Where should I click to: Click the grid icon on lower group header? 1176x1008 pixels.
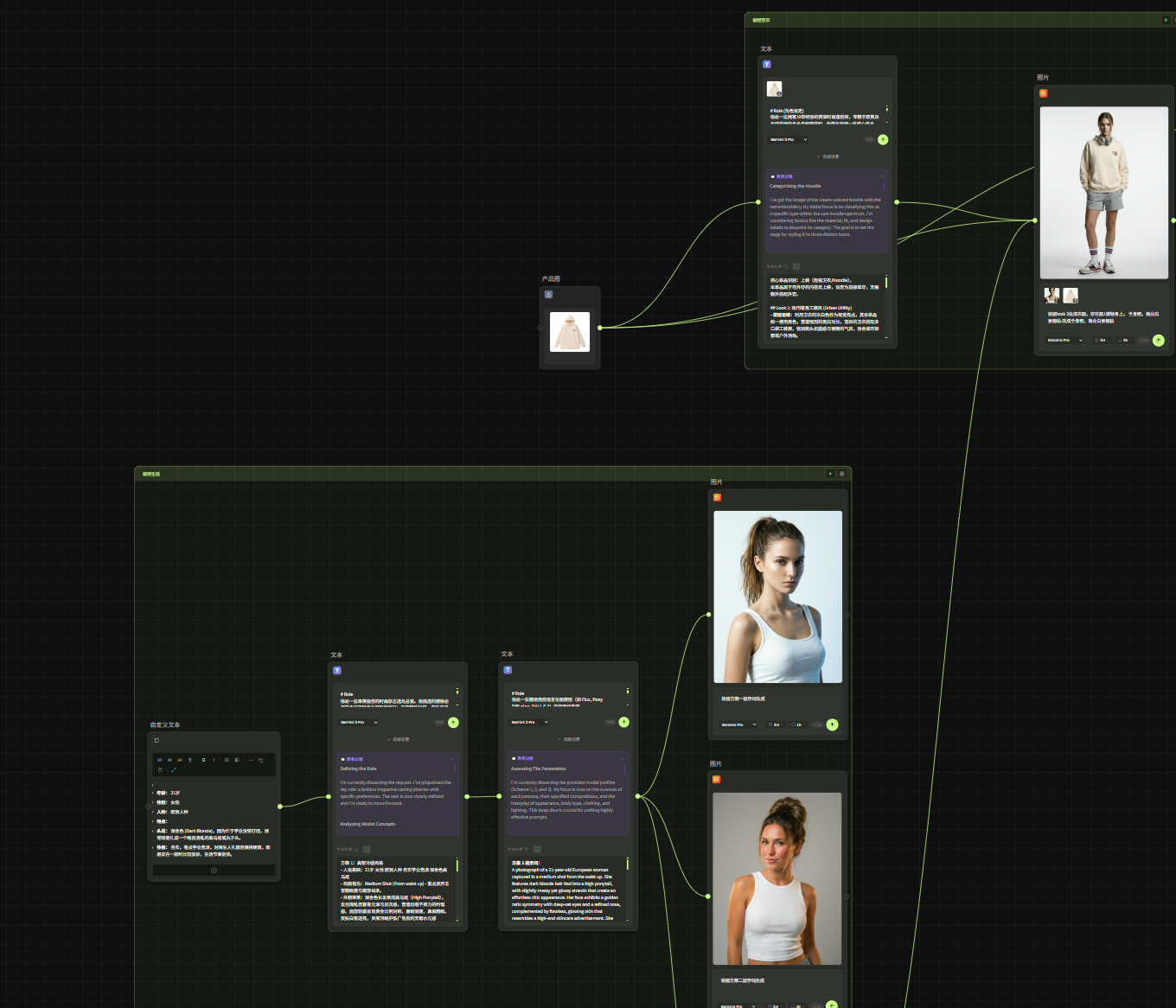click(x=841, y=474)
